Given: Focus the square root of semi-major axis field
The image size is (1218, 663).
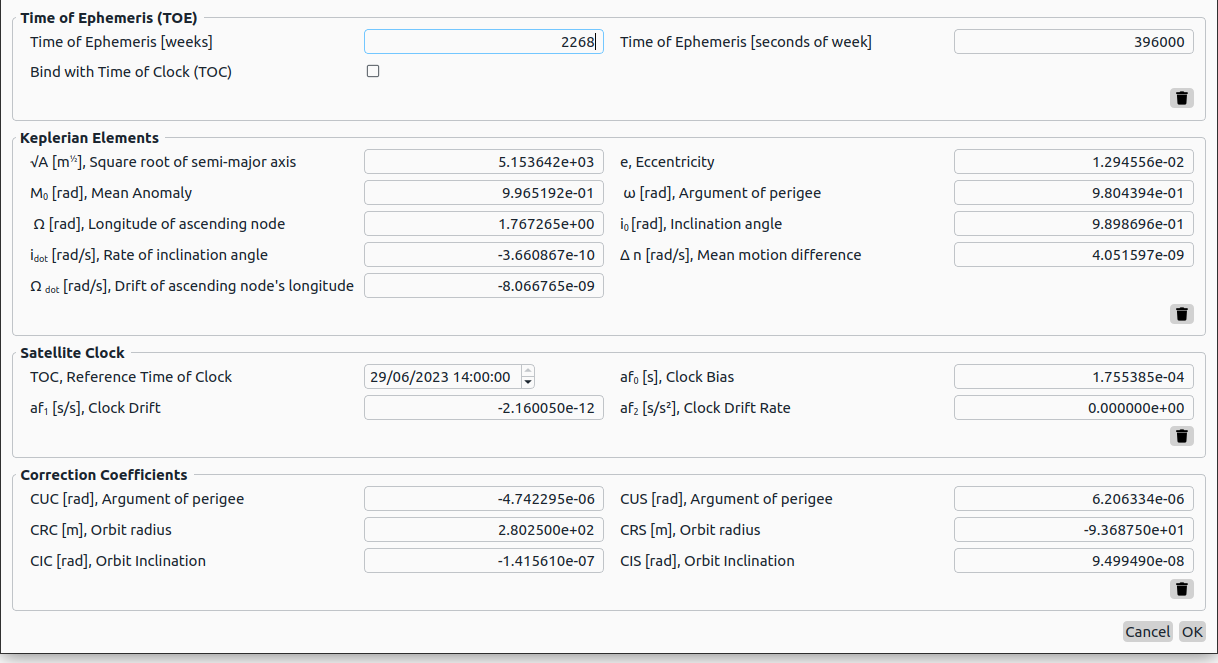Looking at the screenshot, I should click(x=483, y=162).
